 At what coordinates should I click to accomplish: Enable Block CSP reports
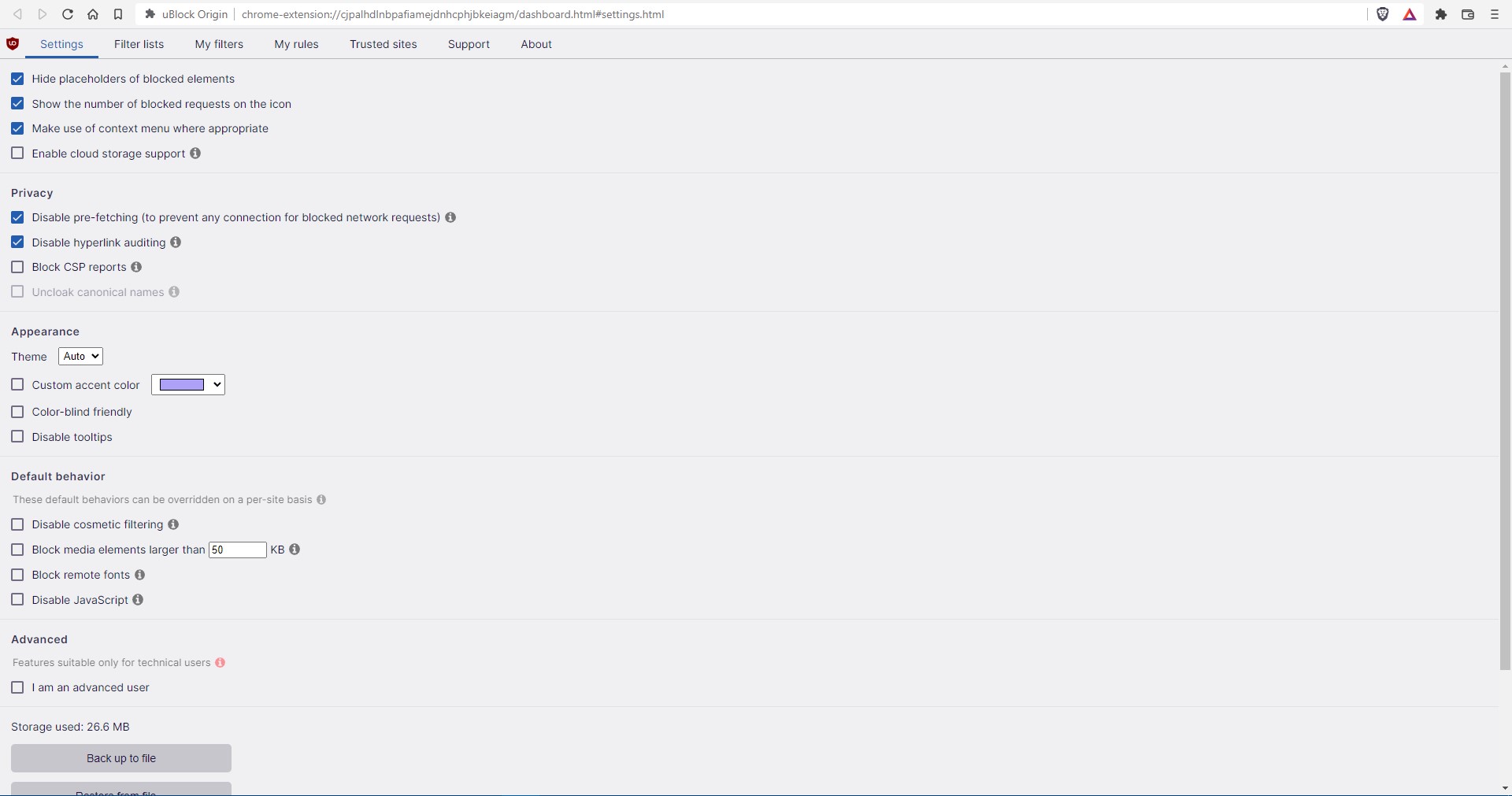[17, 267]
